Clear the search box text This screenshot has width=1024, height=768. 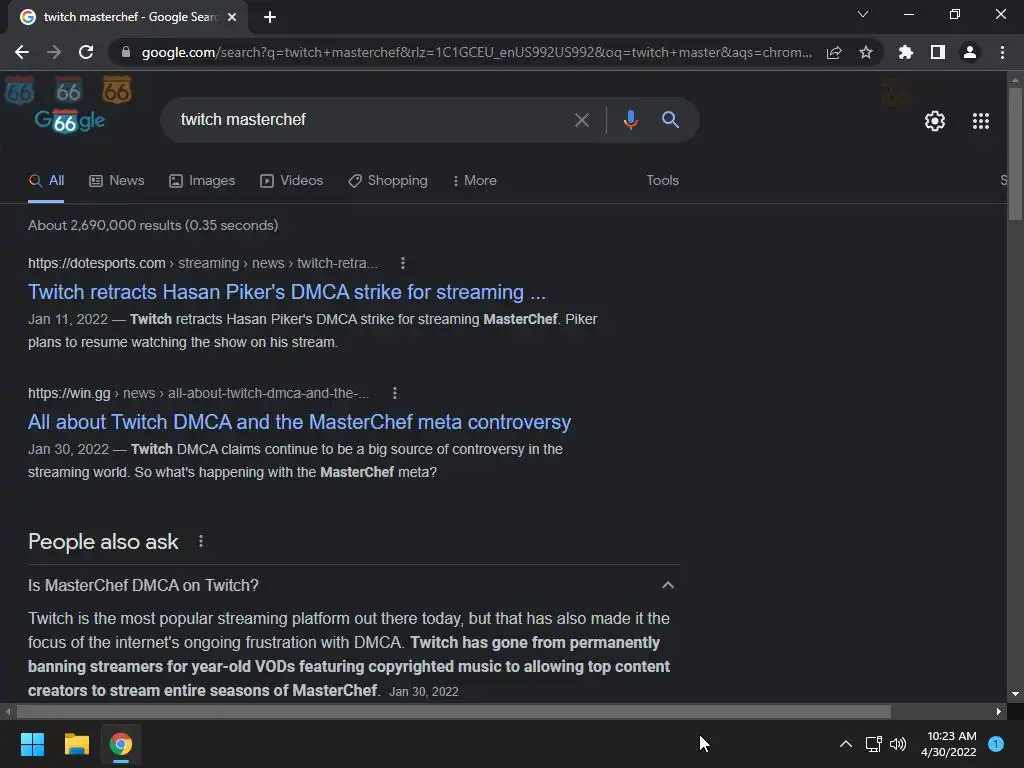point(581,120)
